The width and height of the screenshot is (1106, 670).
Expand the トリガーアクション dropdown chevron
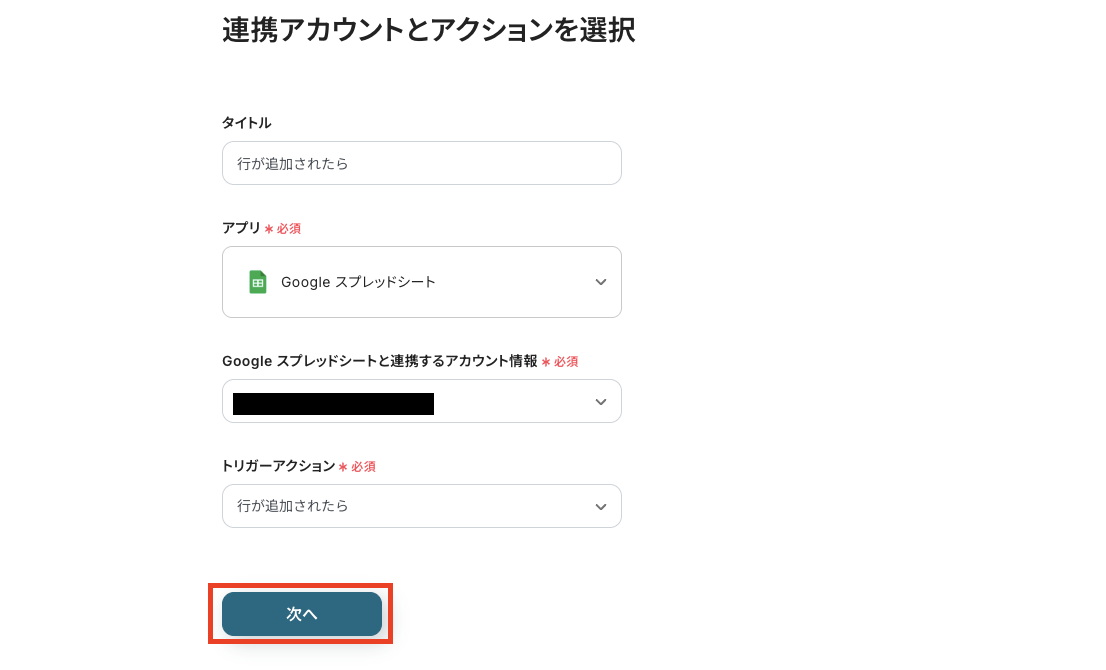601,507
